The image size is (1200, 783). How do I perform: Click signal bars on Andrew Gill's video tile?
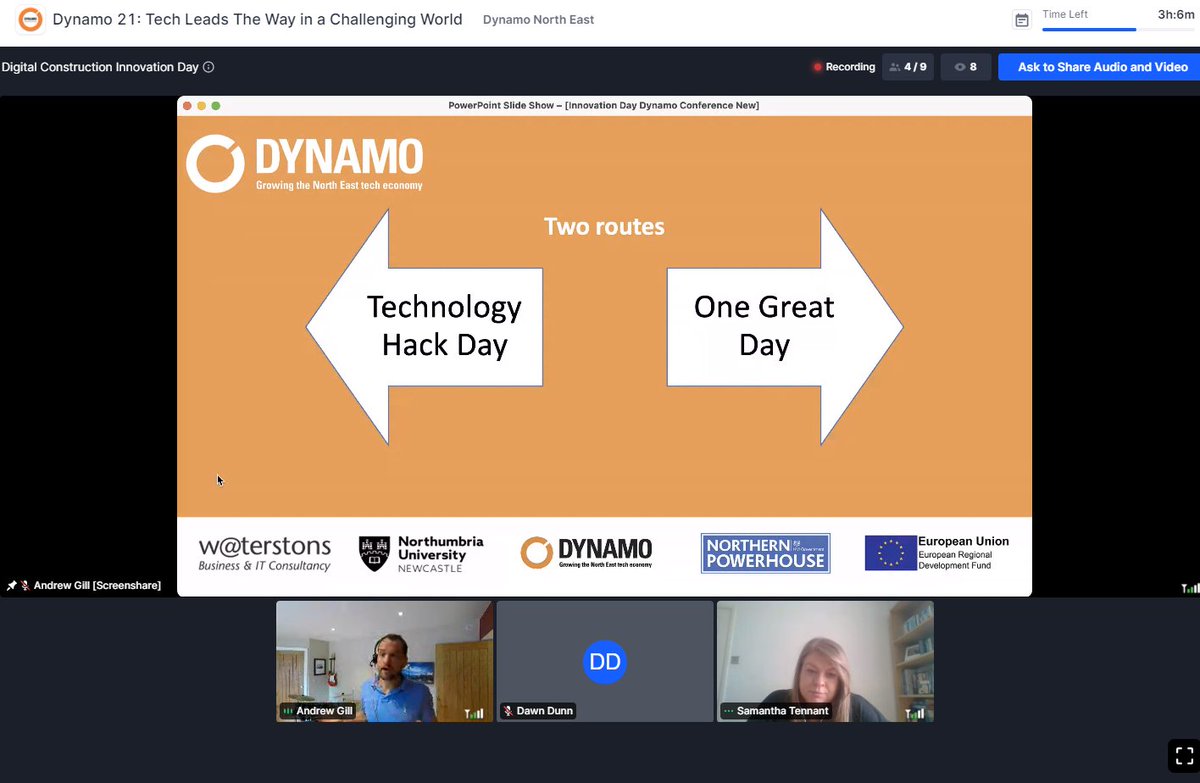pyautogui.click(x=474, y=712)
